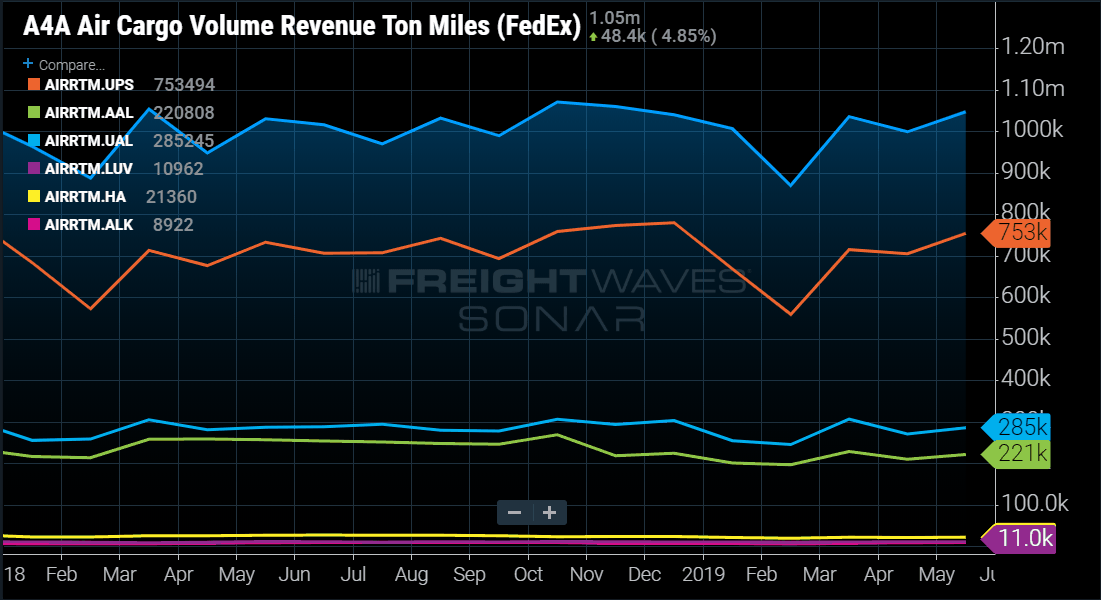Click the 753494 UPS value

[184, 85]
